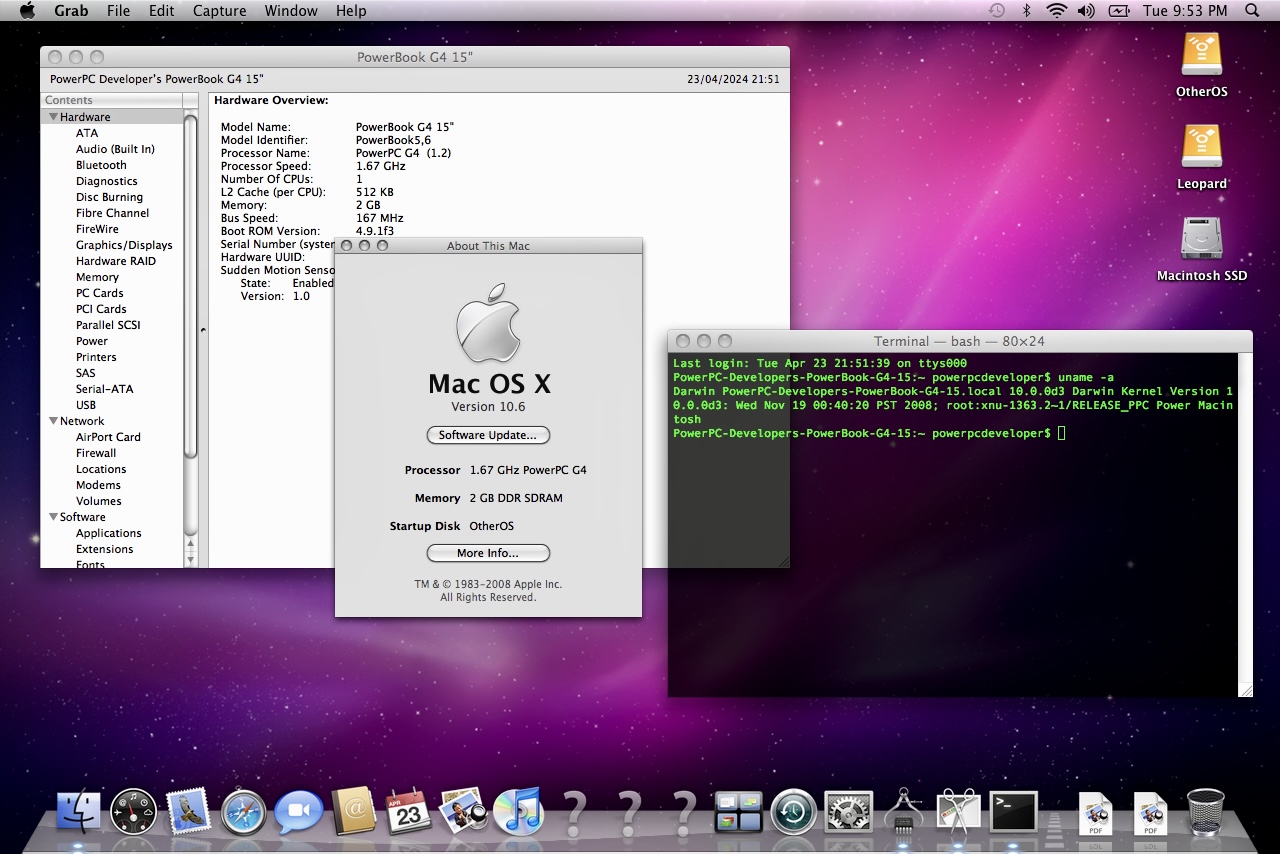Open the volume control in menu bar

(x=1086, y=11)
